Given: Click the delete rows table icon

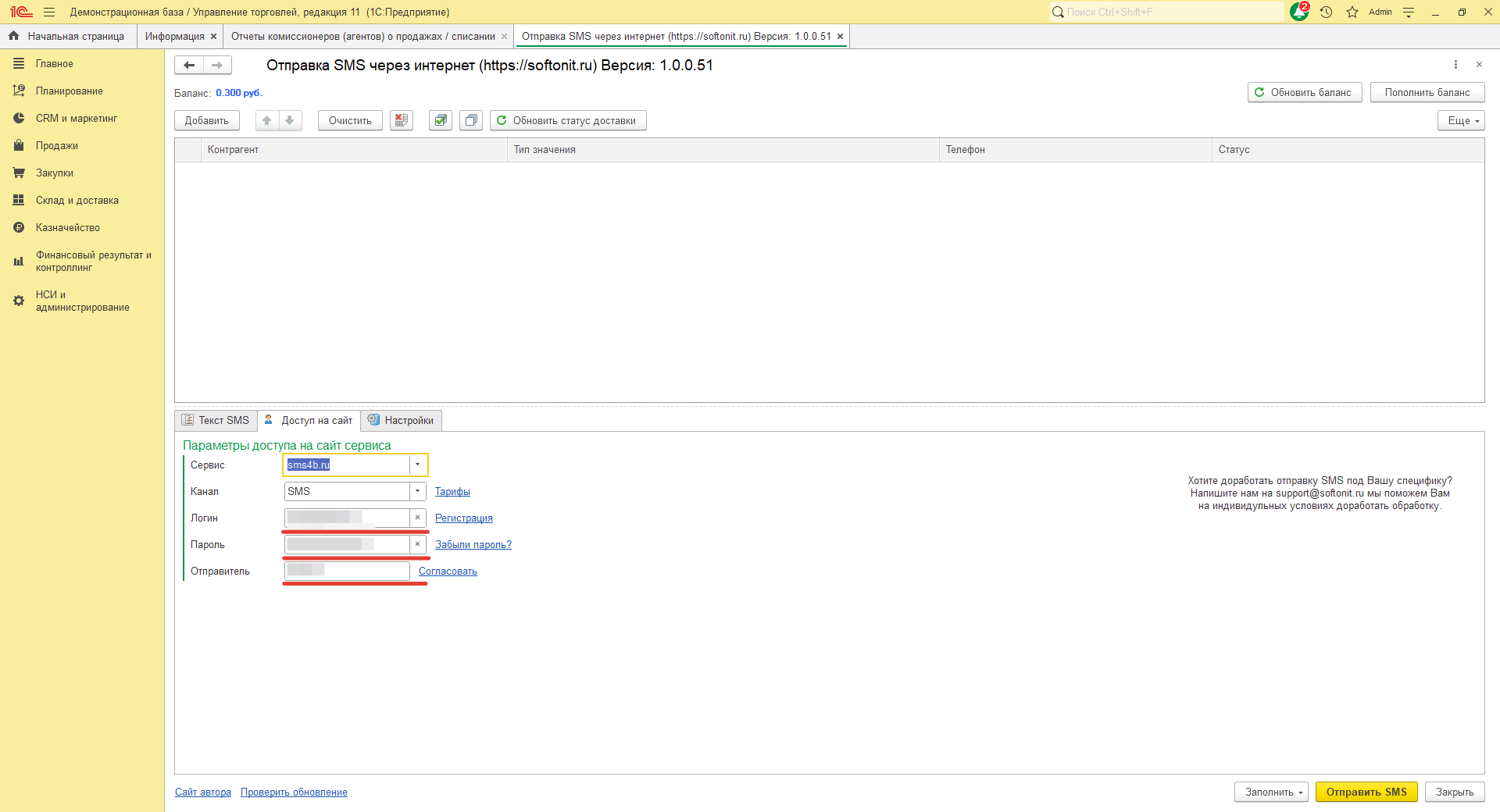Looking at the screenshot, I should tap(401, 120).
